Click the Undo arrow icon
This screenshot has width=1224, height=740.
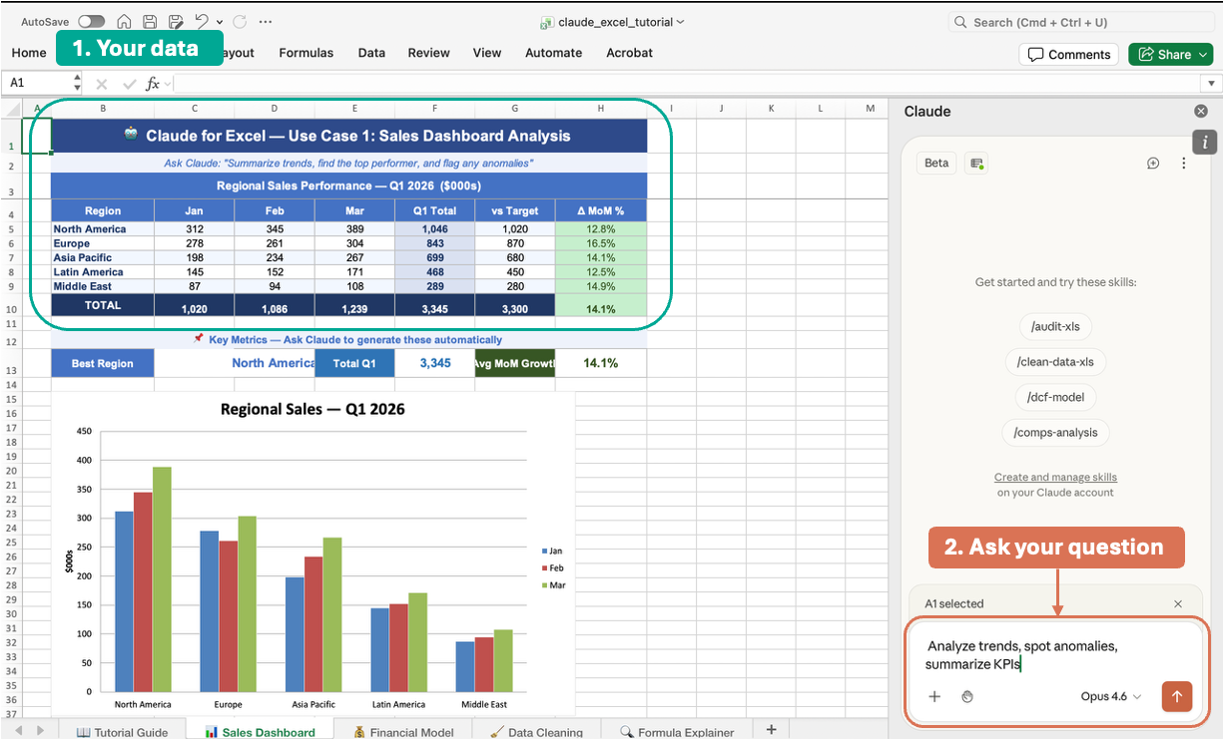(201, 21)
